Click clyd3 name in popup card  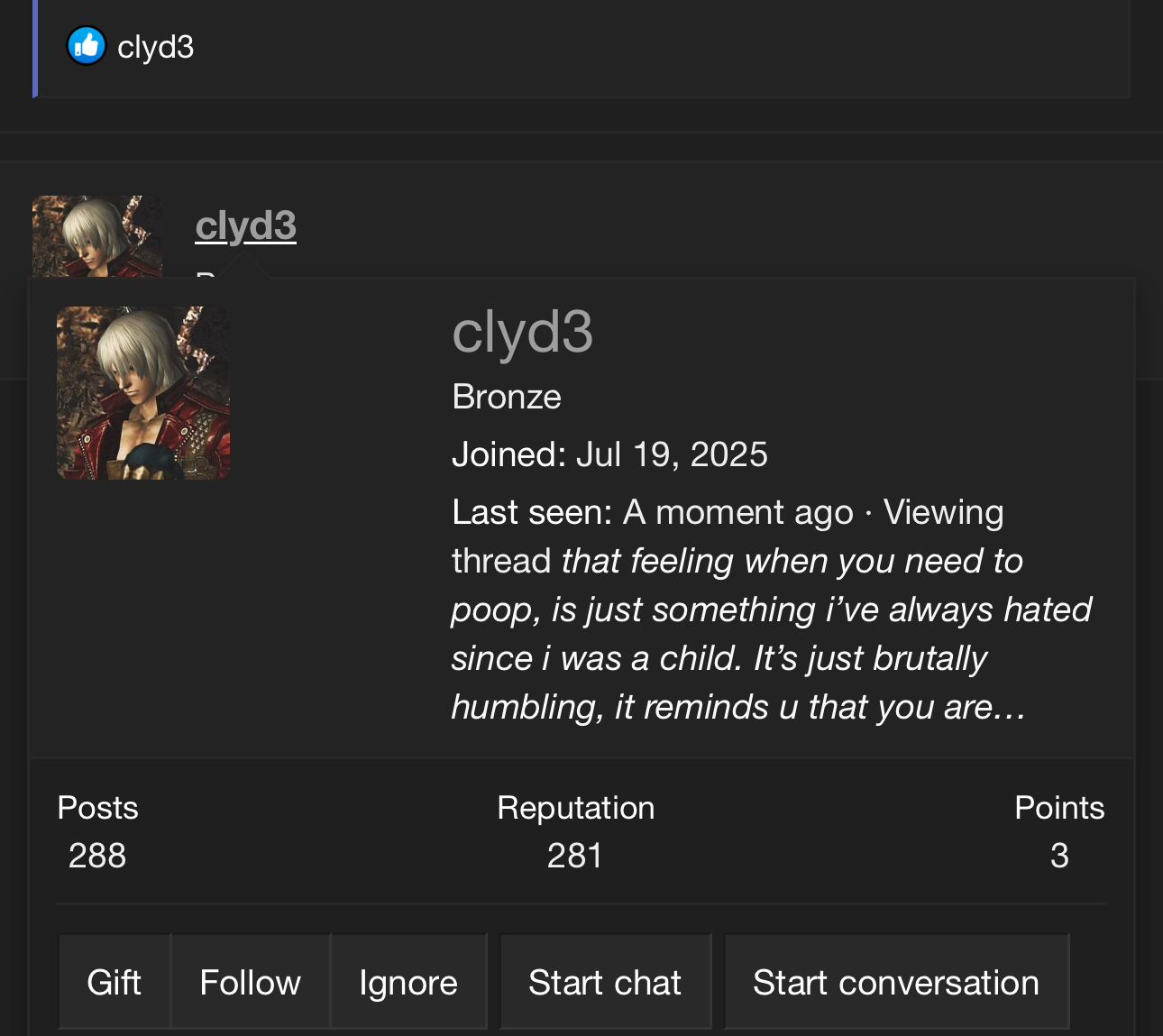[522, 332]
